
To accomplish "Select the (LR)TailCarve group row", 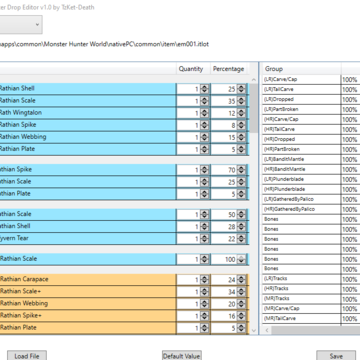I will (x=301, y=89).
